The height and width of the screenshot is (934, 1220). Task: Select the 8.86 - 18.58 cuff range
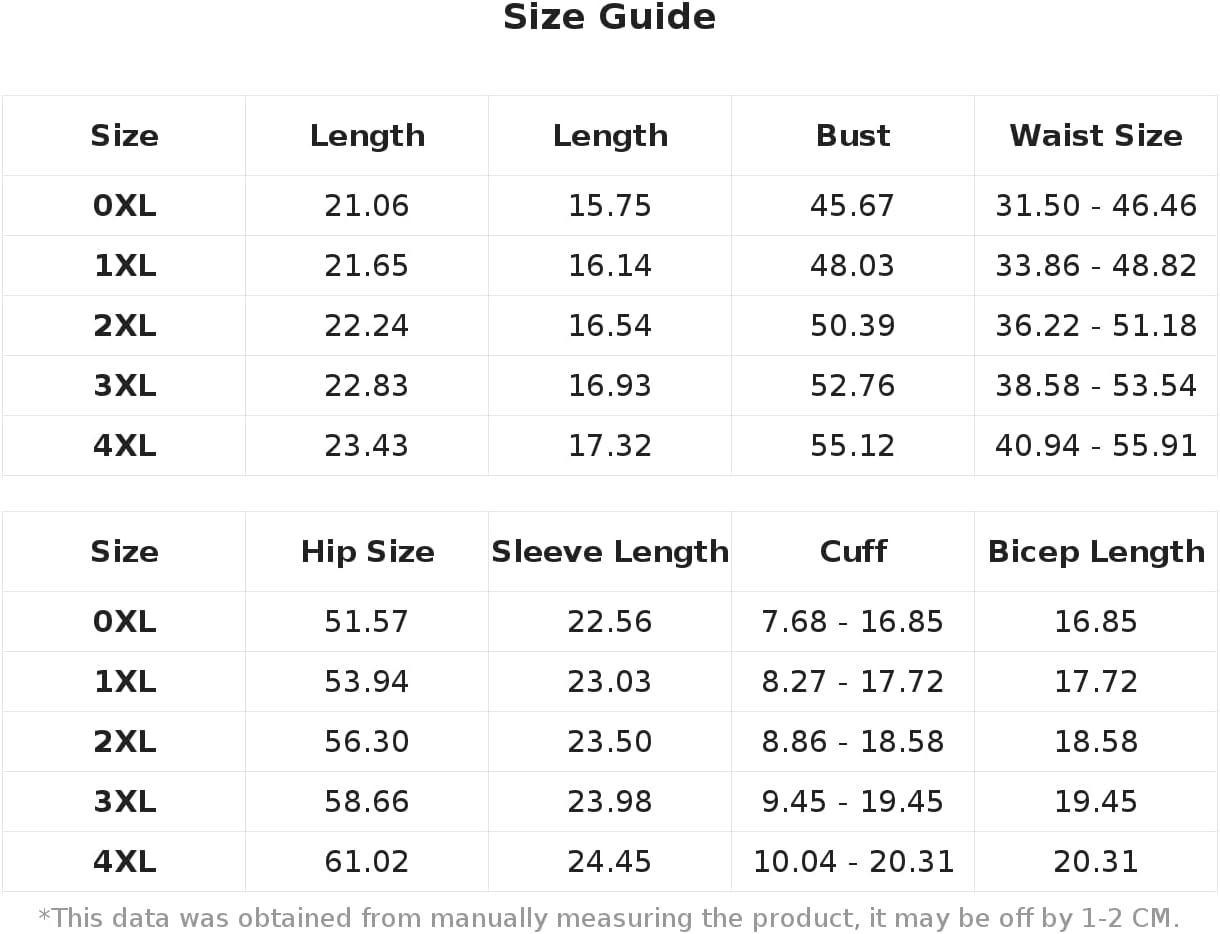tap(853, 742)
